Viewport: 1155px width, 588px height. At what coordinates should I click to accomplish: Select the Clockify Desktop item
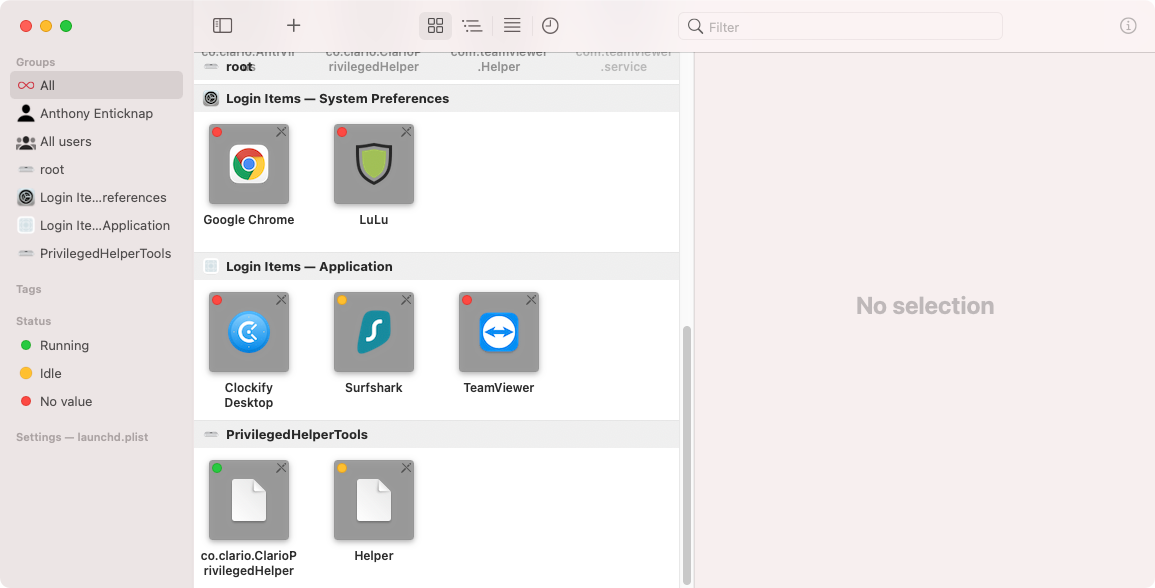[x=249, y=332]
